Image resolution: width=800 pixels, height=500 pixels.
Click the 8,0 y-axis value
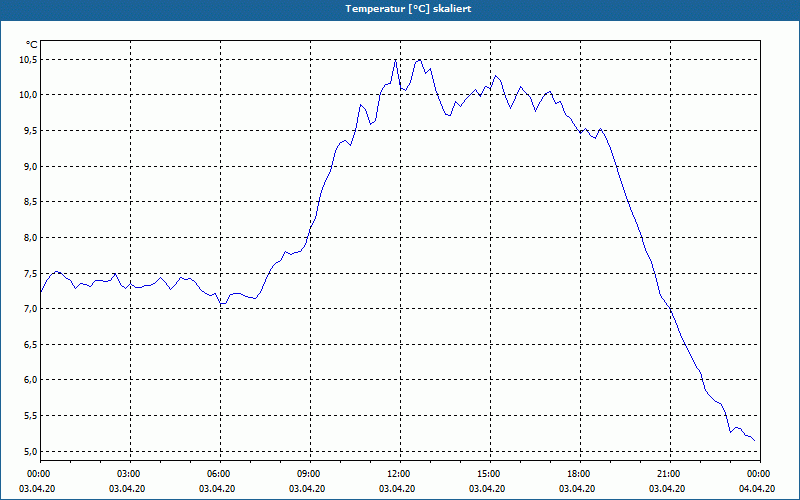tap(30, 238)
